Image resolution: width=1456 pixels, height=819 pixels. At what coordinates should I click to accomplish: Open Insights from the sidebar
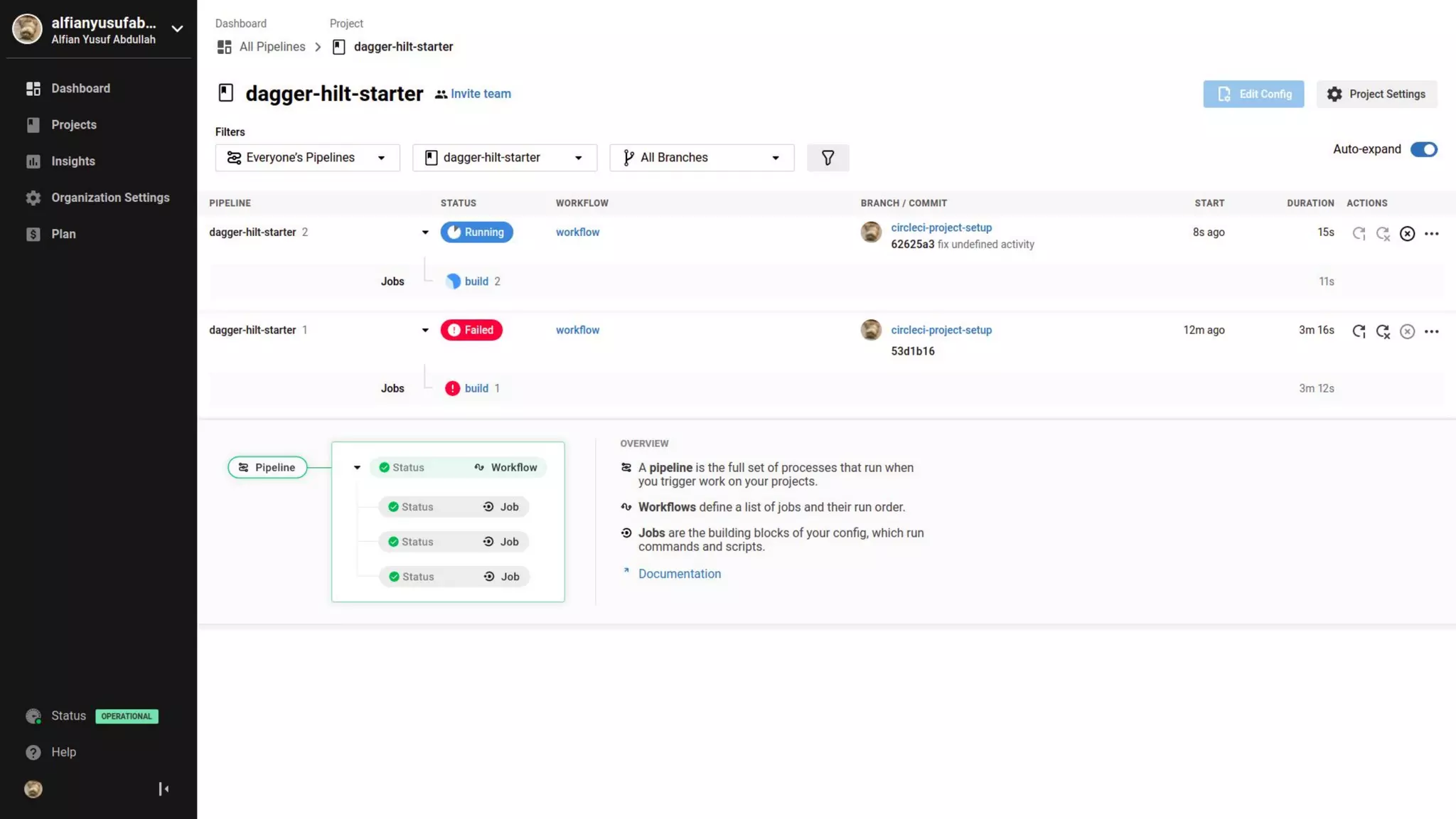(73, 161)
